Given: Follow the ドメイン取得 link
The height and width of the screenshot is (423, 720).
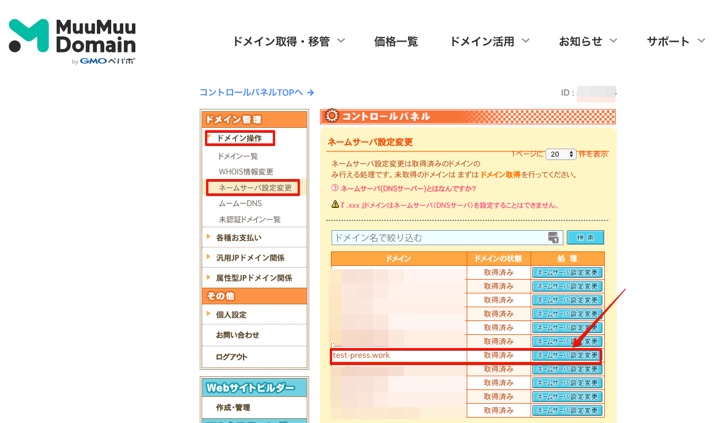Looking at the screenshot, I should click(500, 175).
